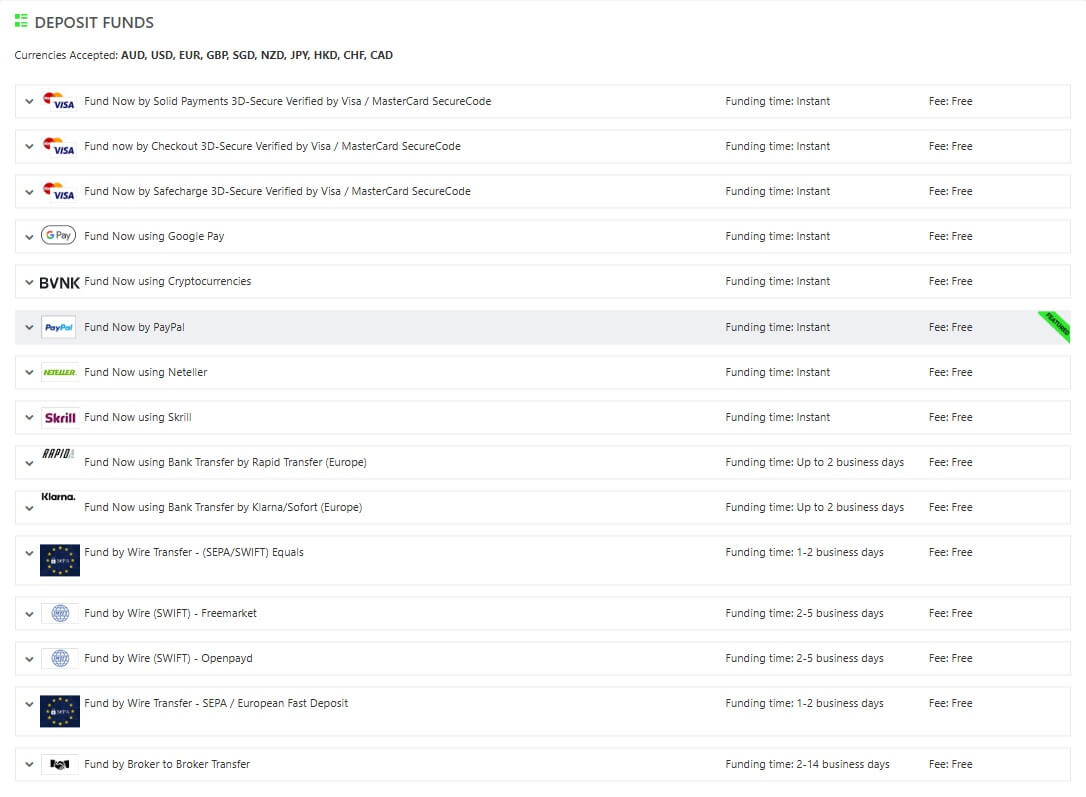
Task: Expand the Openpayd SWIFT wire option
Action: click(x=29, y=659)
